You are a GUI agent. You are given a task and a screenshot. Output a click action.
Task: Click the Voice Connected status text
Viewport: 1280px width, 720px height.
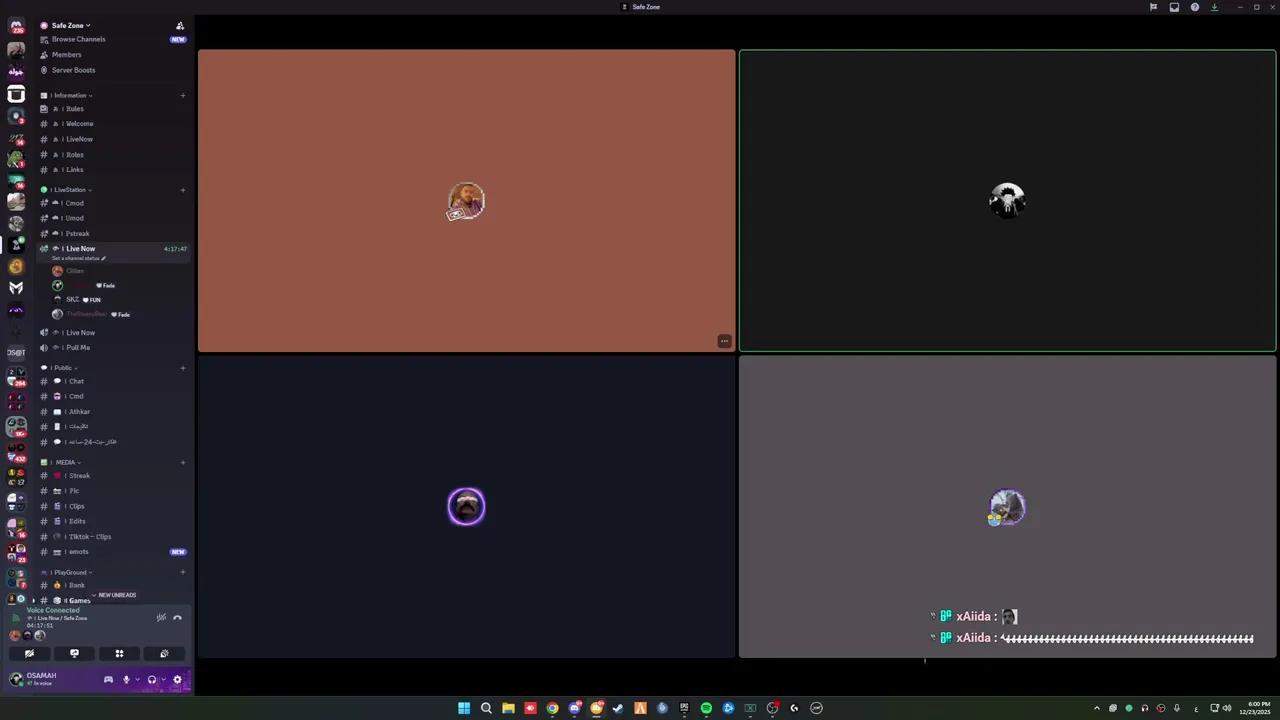[53, 610]
